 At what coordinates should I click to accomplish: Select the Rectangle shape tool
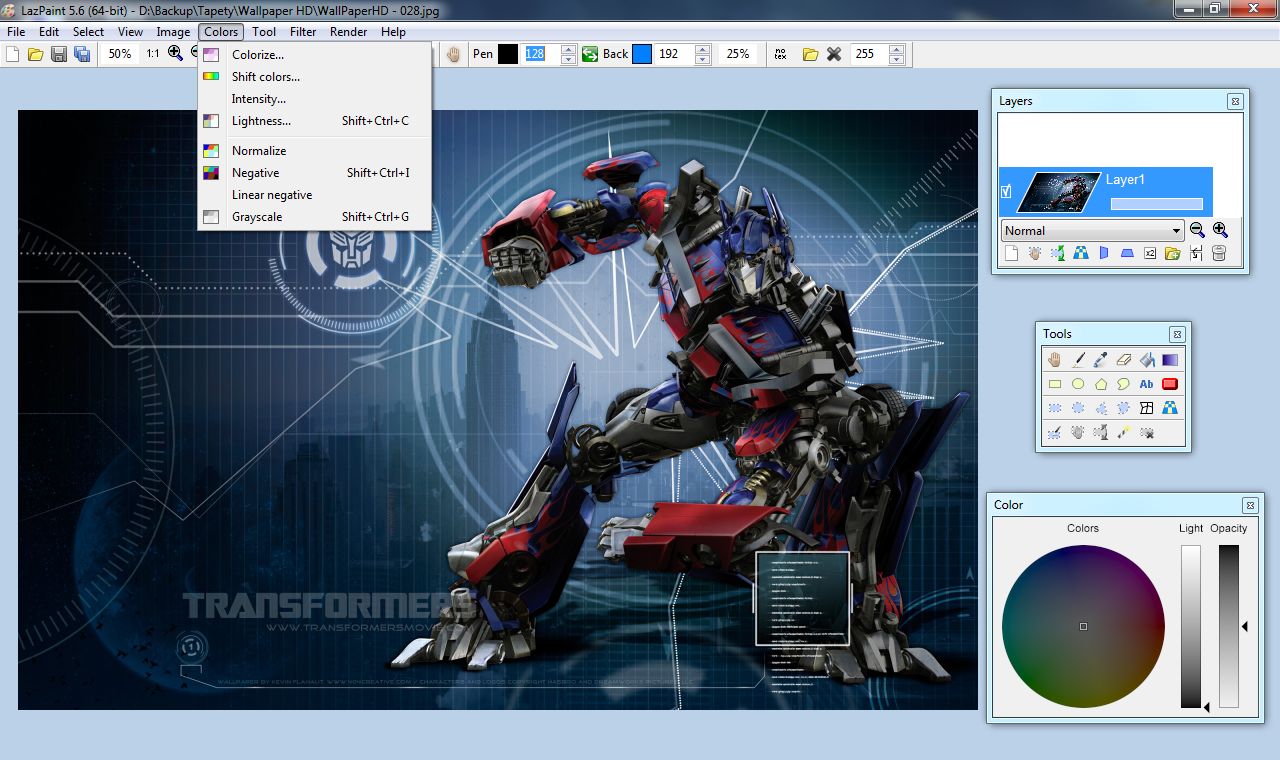[1055, 384]
